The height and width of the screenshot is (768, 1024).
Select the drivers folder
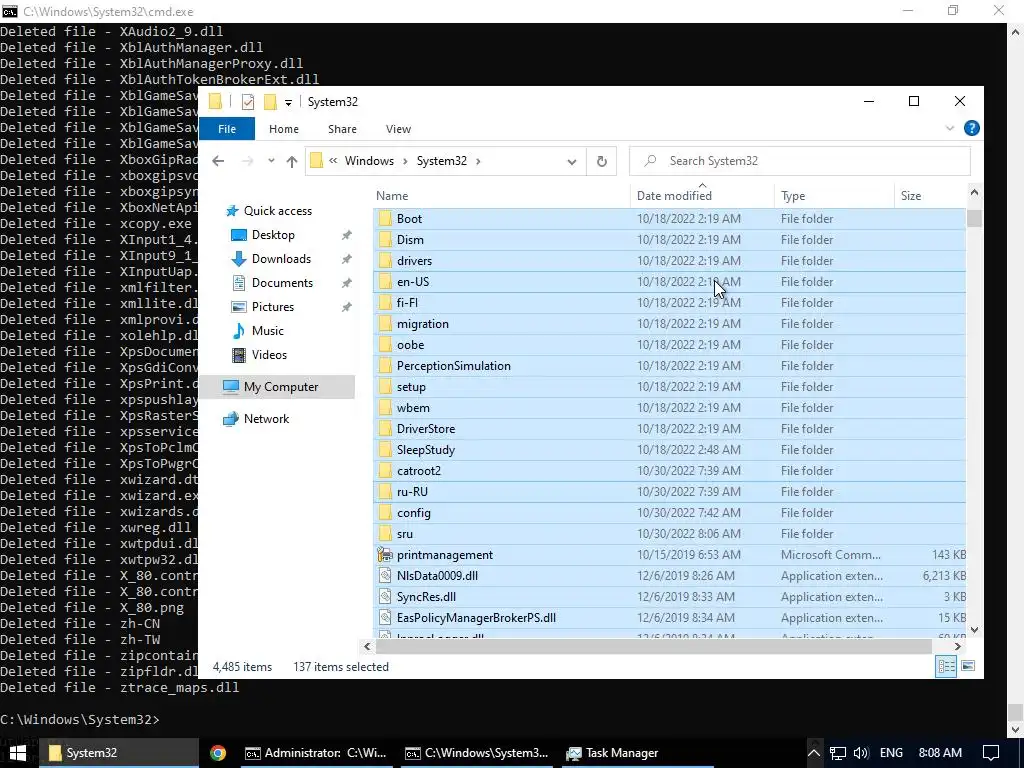[669, 261]
